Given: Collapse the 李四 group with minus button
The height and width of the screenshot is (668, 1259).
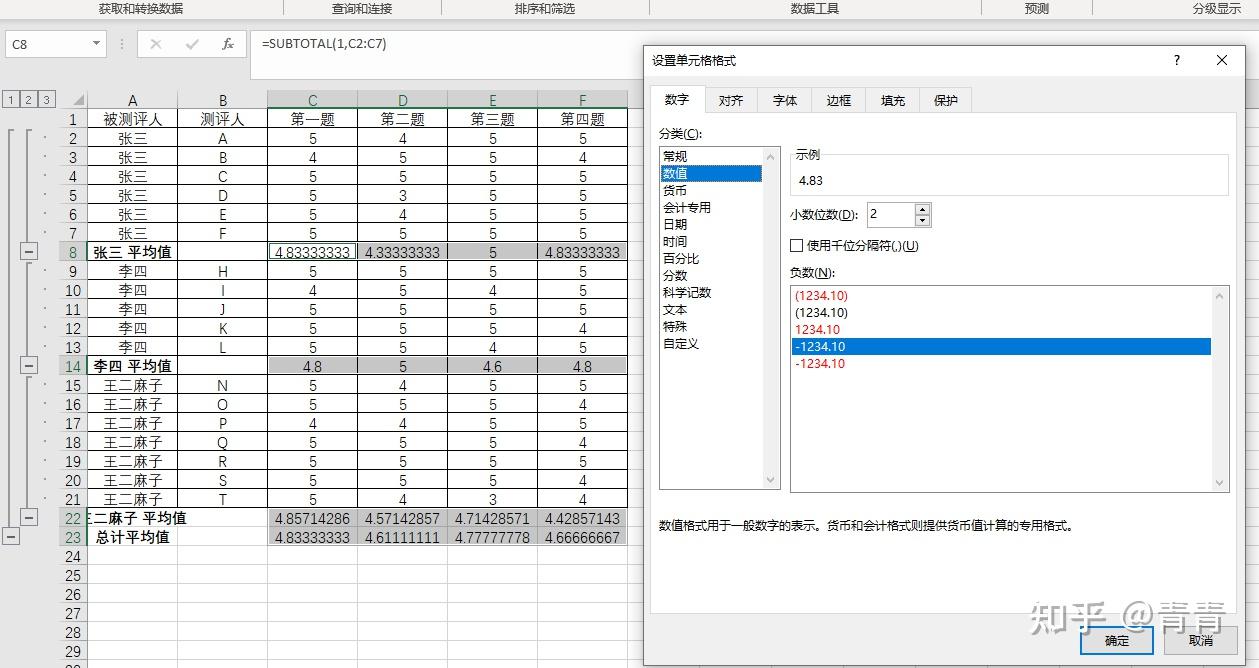Looking at the screenshot, I should pos(29,366).
